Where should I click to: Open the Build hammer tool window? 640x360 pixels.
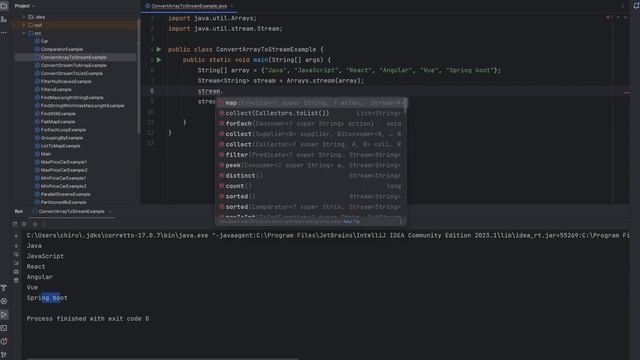pyautogui.click(x=4, y=288)
